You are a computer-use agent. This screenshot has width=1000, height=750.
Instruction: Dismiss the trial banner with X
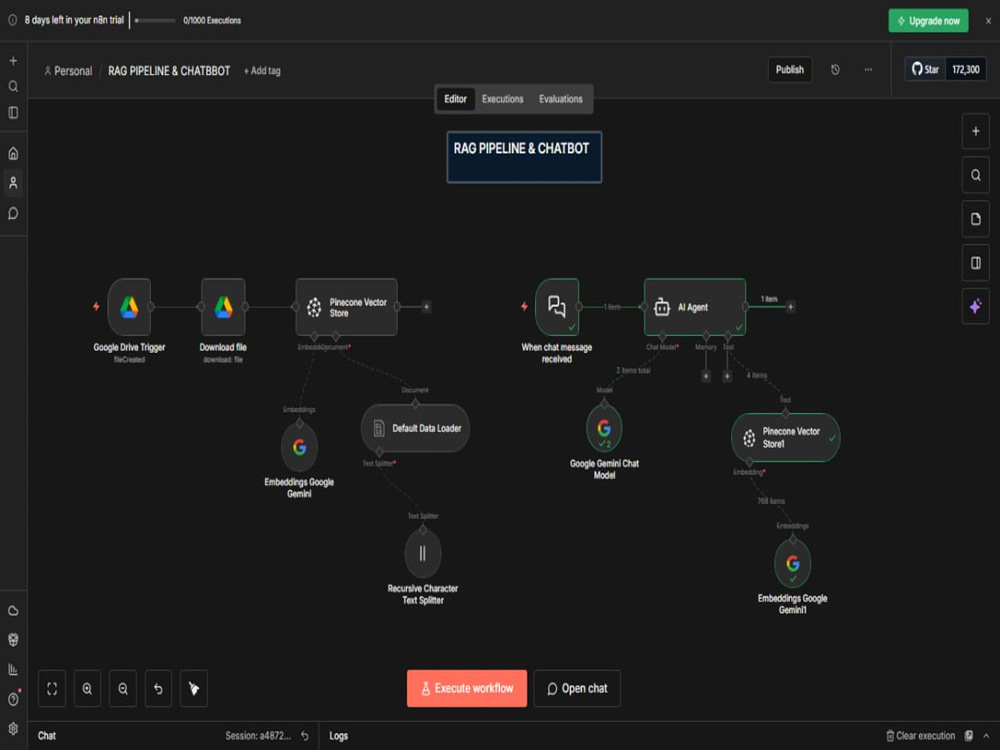click(989, 20)
